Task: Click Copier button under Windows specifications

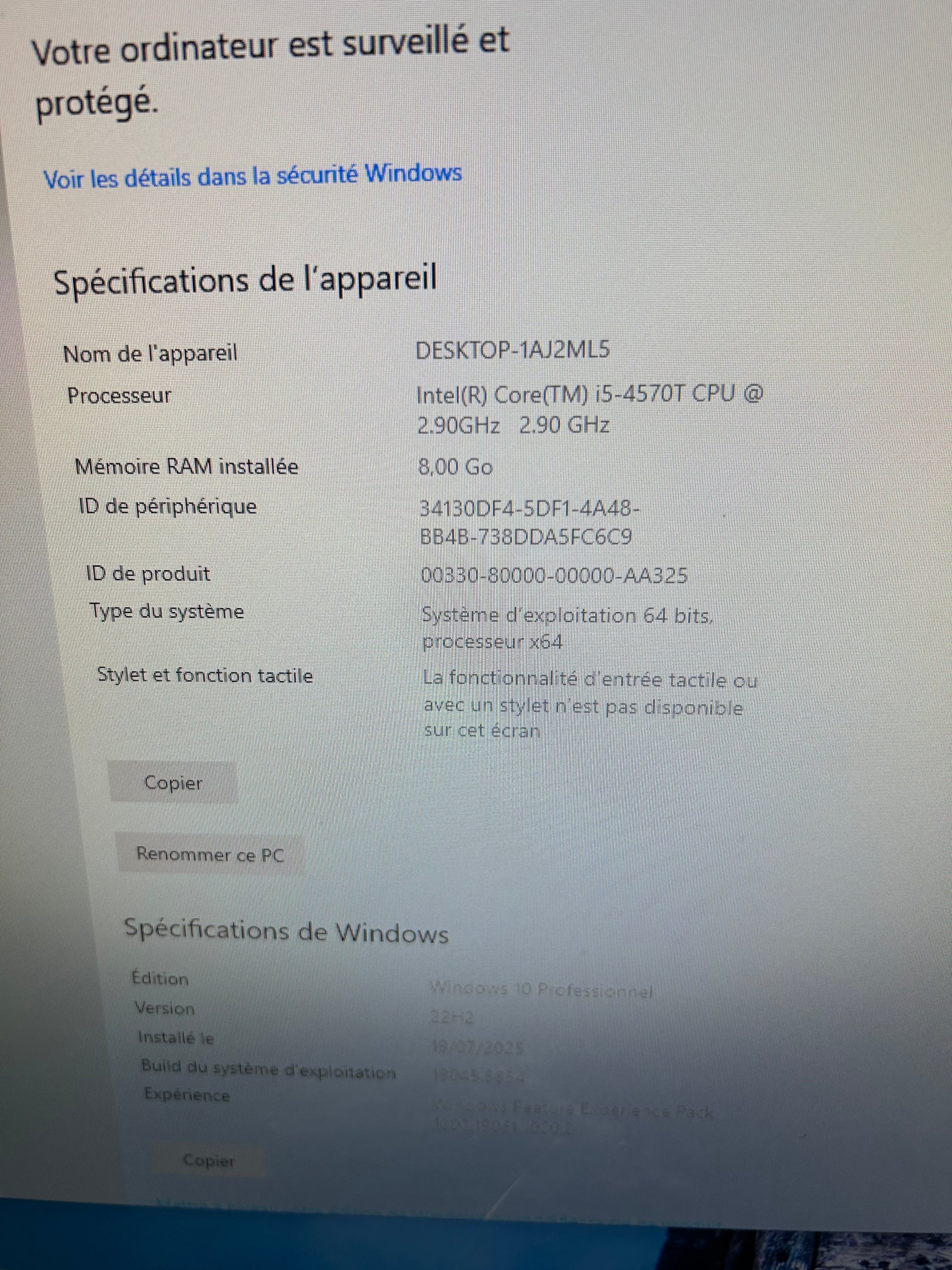Action: tap(209, 1161)
